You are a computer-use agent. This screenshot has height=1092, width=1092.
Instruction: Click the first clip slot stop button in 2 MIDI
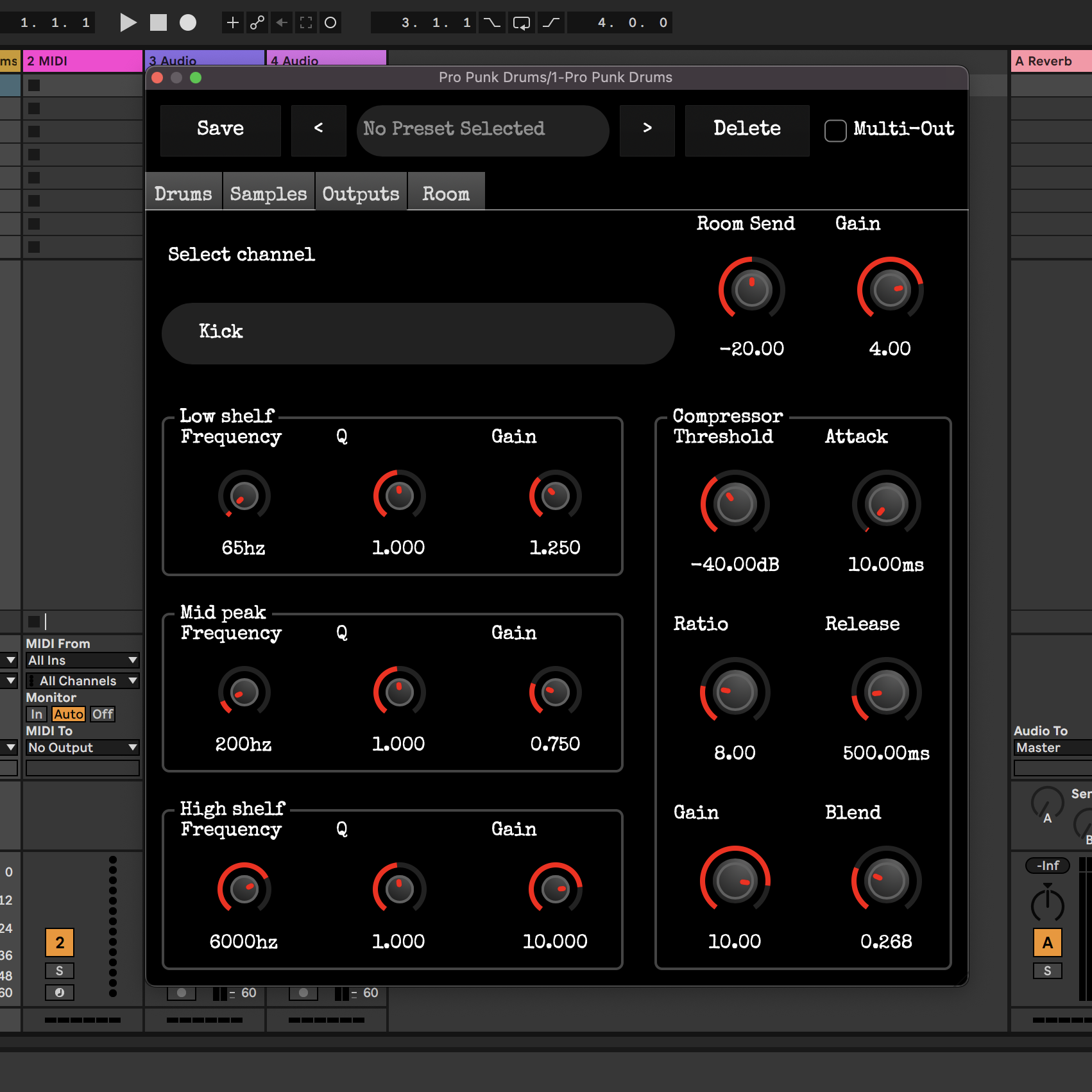34,85
